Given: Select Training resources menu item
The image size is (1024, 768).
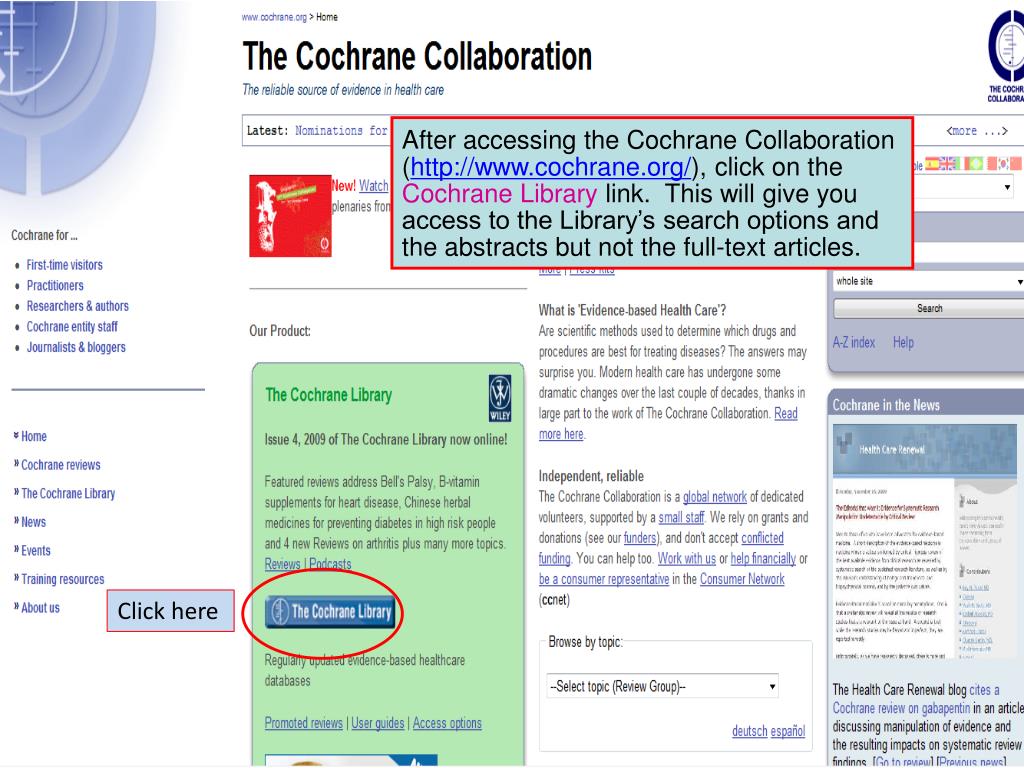Looking at the screenshot, I should [63, 579].
